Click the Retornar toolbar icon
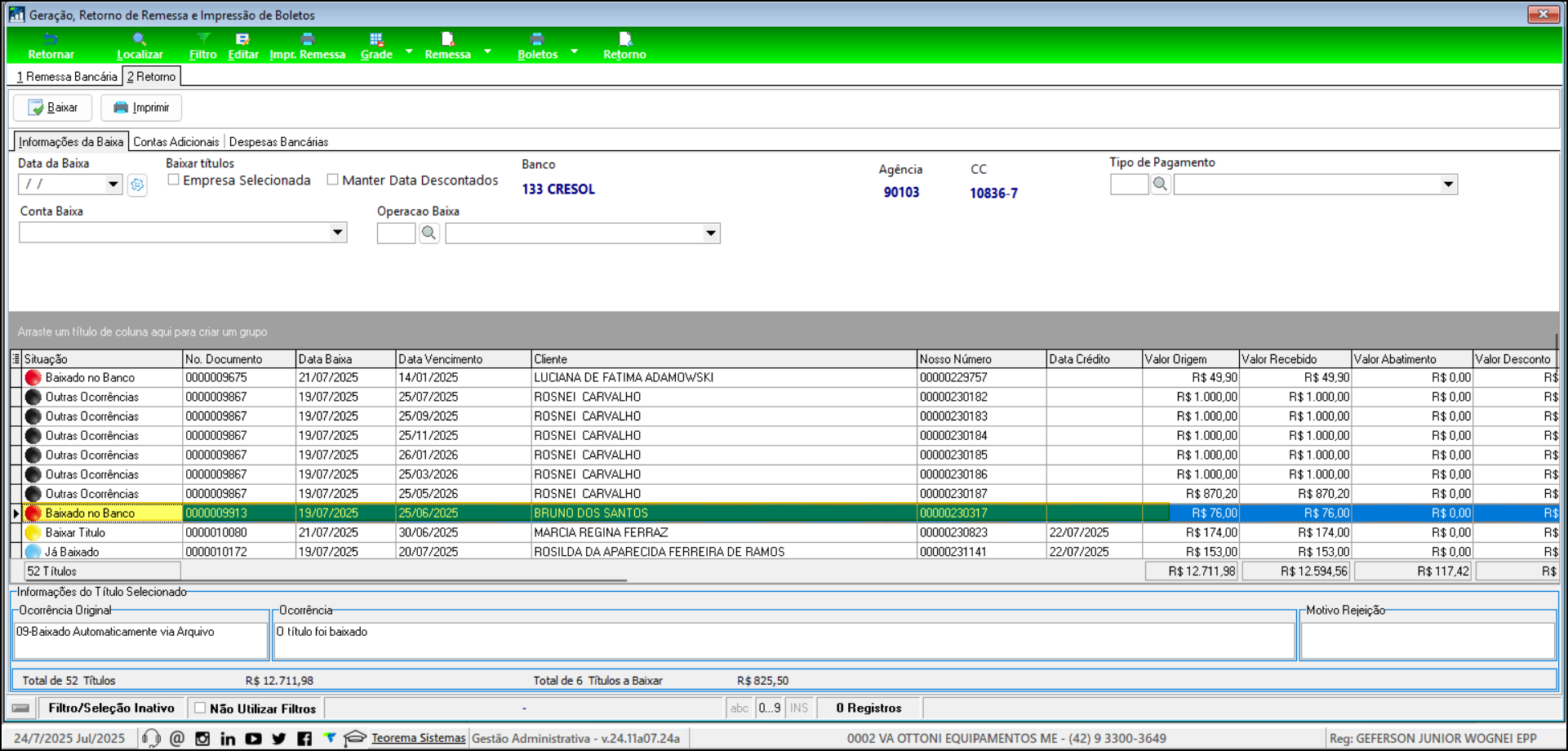Viewport: 1568px width, 751px height. click(x=51, y=39)
